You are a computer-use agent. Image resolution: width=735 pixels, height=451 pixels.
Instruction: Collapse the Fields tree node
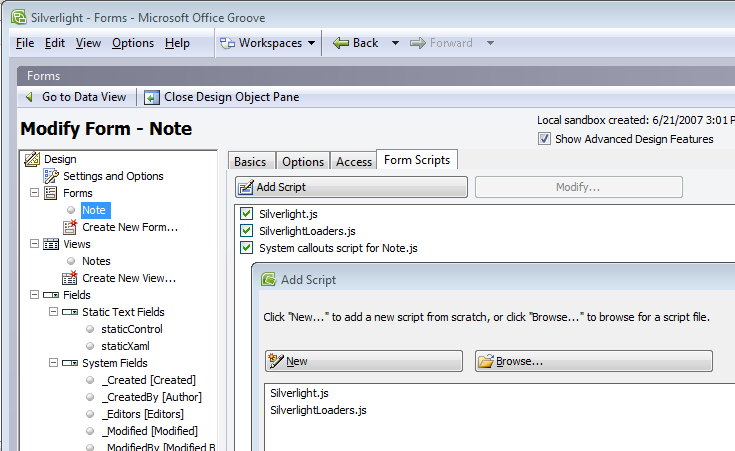coord(34,294)
